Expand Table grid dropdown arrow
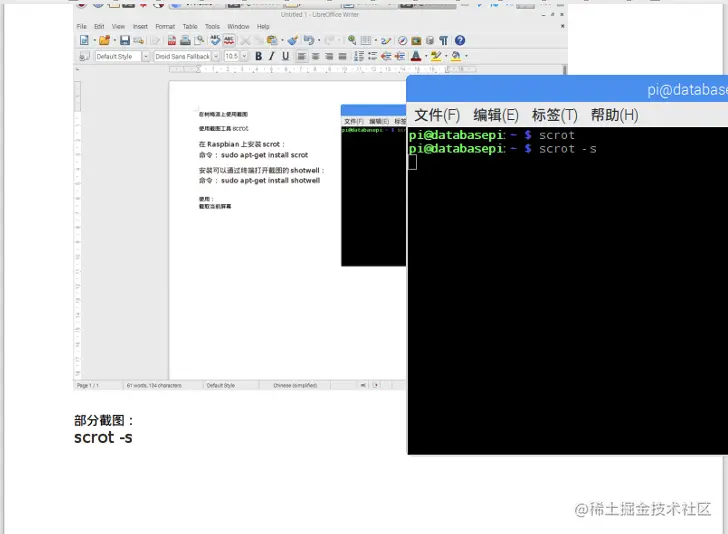The height and width of the screenshot is (534, 728). (375, 40)
